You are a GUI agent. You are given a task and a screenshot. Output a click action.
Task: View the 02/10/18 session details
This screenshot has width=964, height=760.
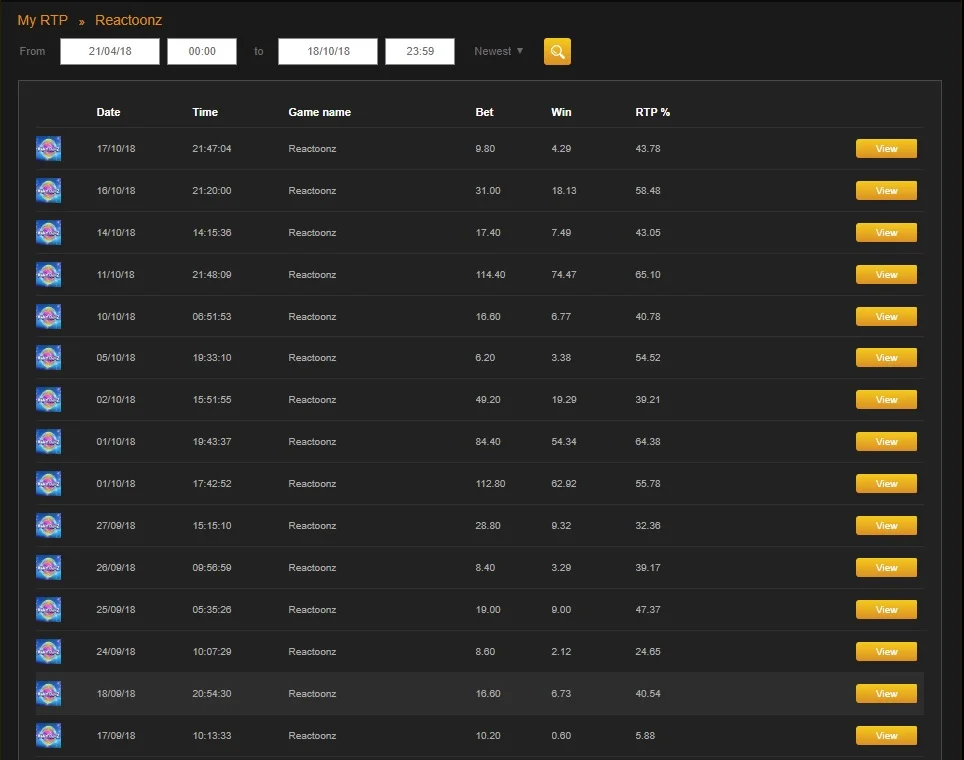[x=886, y=399]
